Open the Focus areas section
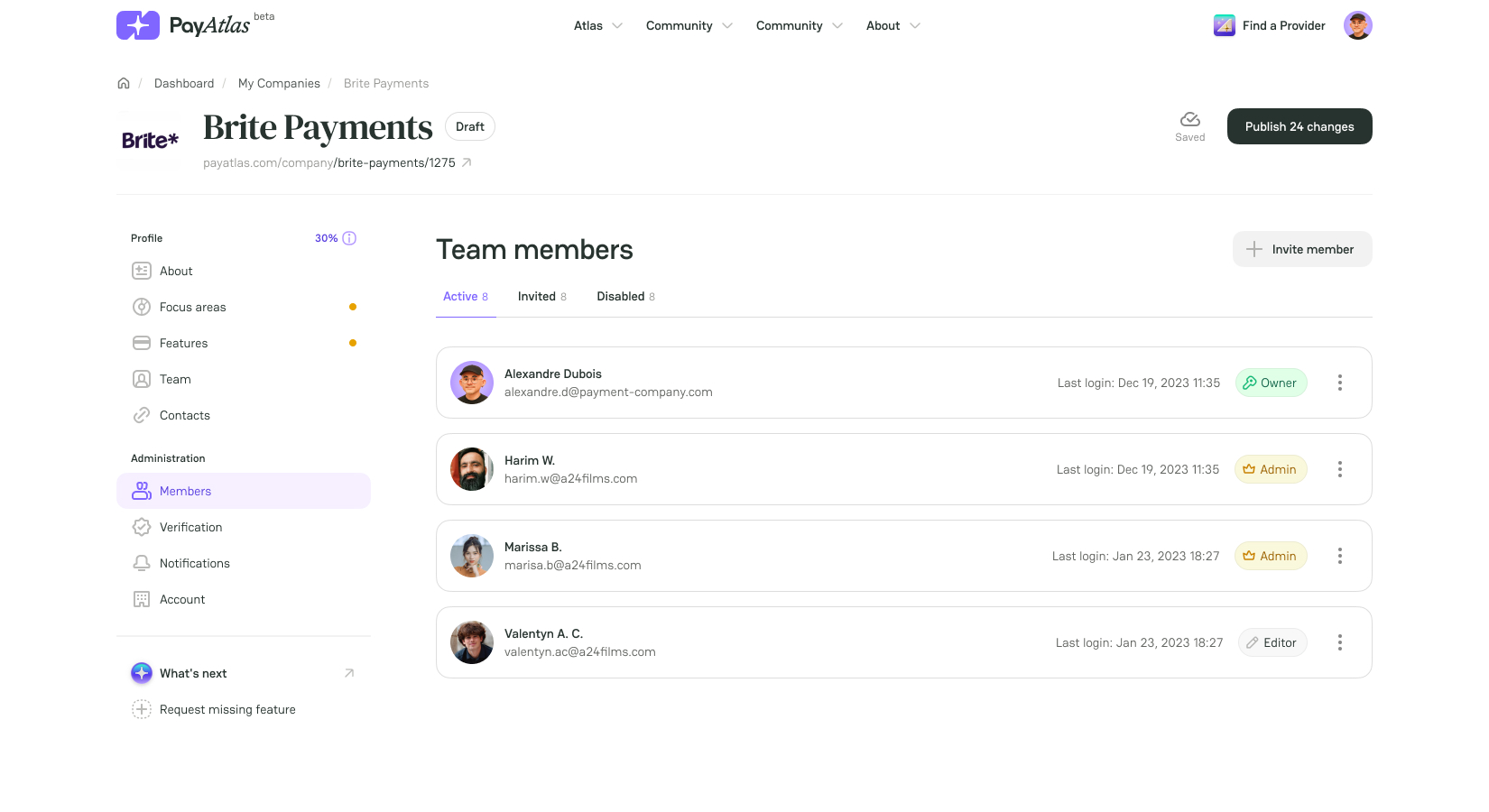The height and width of the screenshot is (812, 1489). 244,307
